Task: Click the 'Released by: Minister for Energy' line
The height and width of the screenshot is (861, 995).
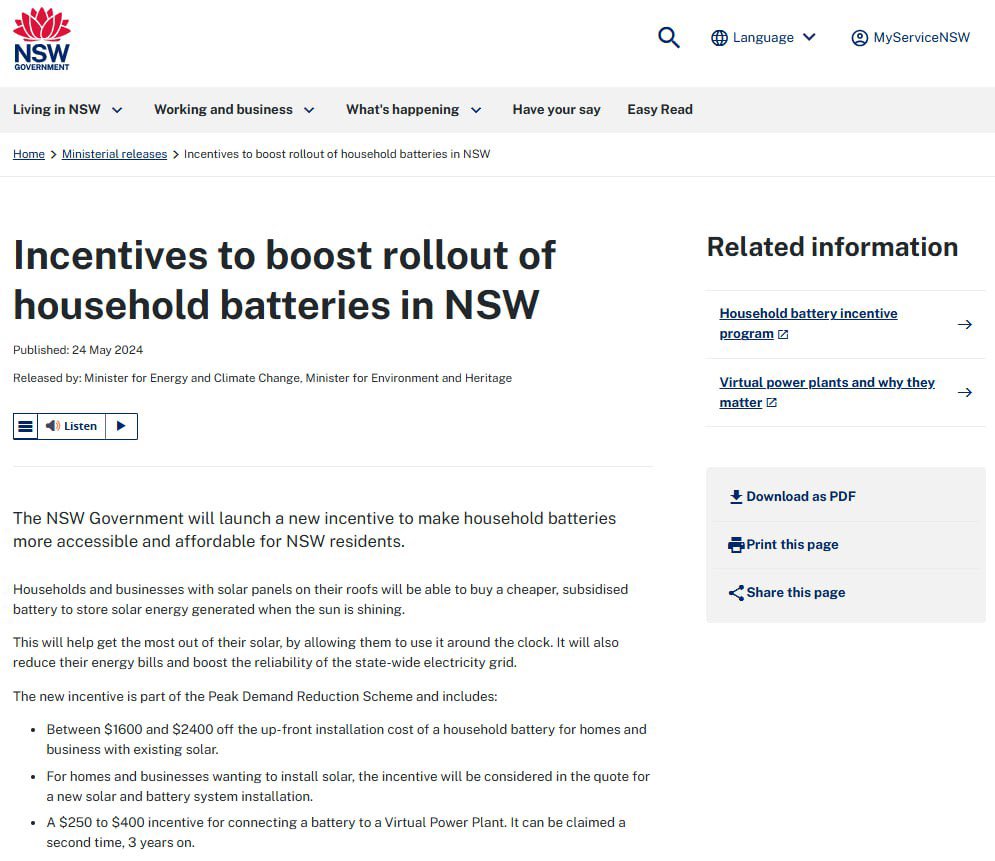Action: [262, 378]
